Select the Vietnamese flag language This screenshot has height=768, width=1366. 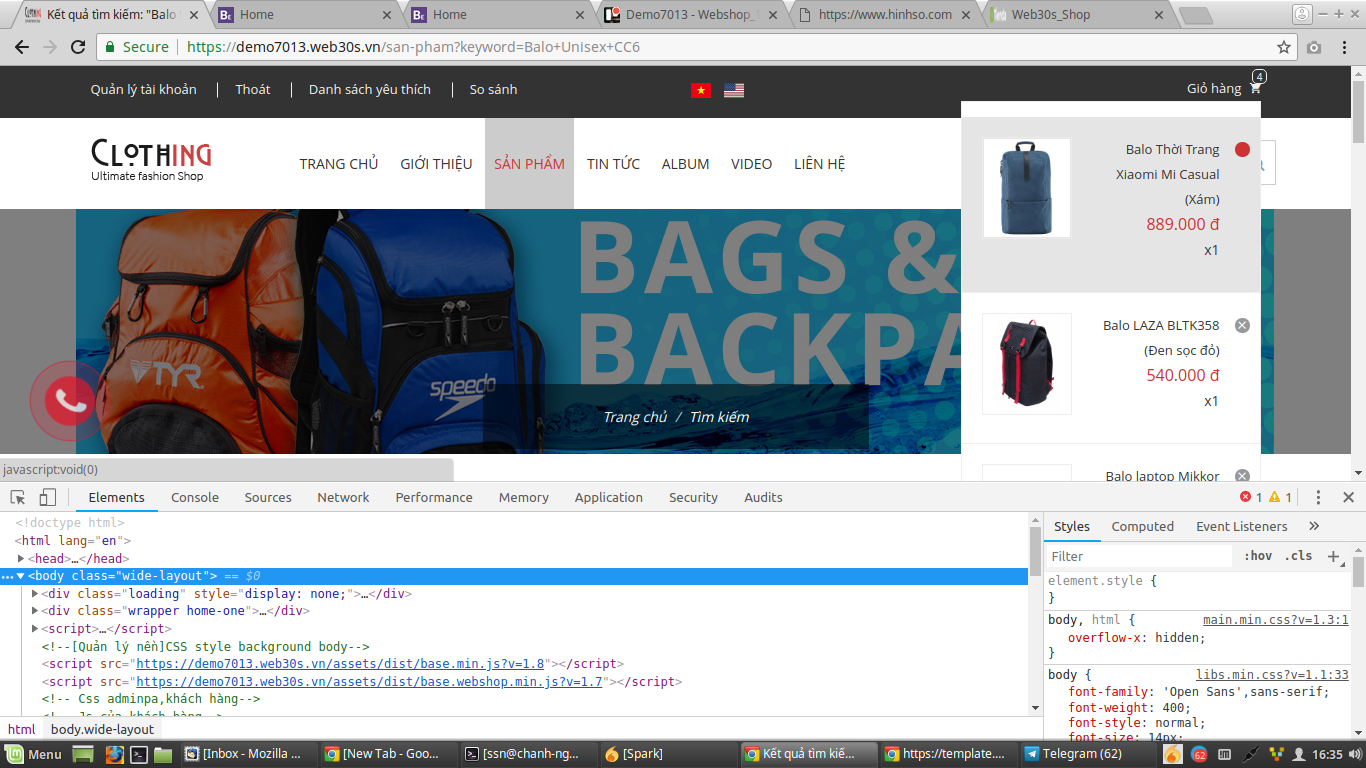tap(701, 90)
